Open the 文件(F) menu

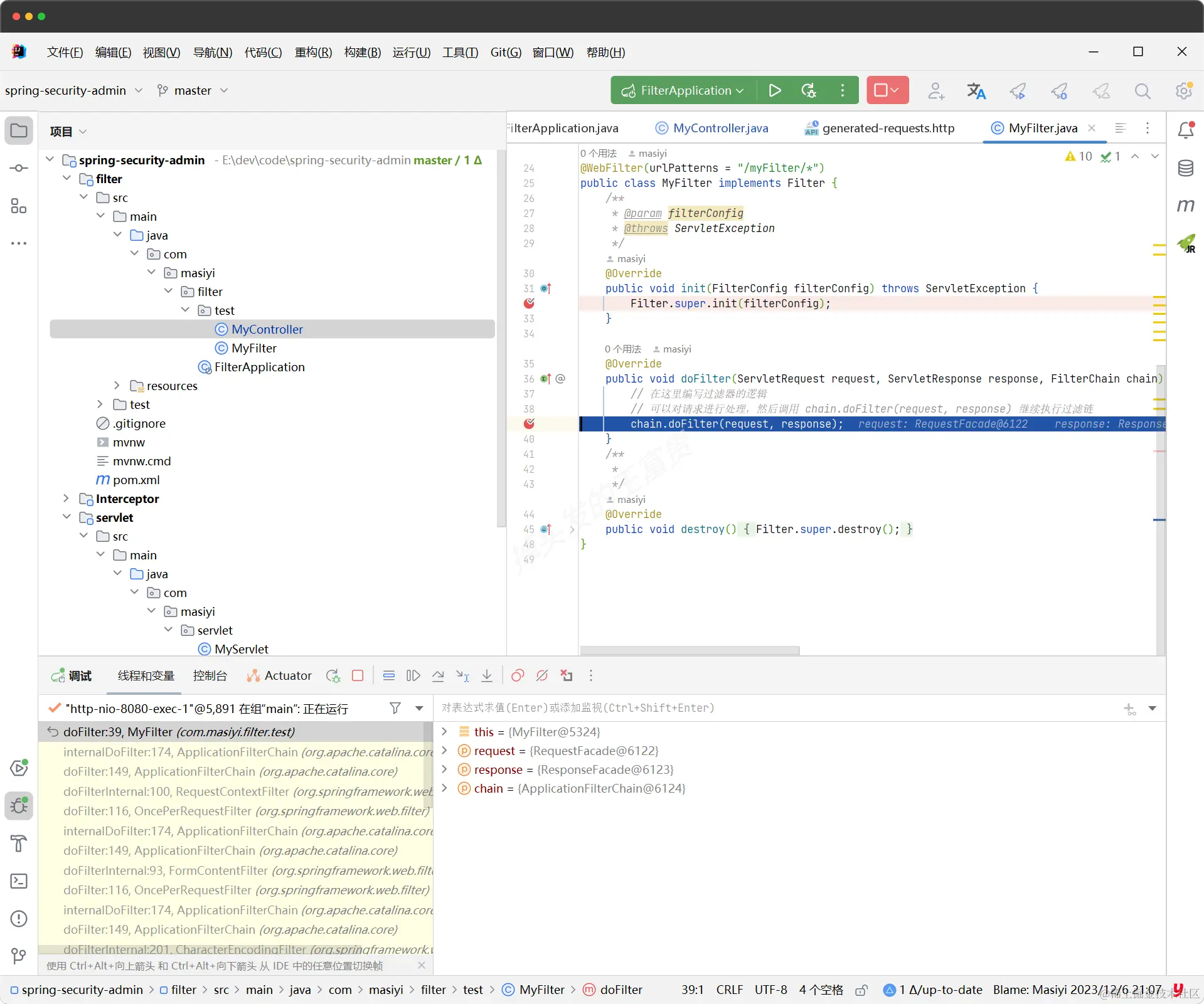65,53
